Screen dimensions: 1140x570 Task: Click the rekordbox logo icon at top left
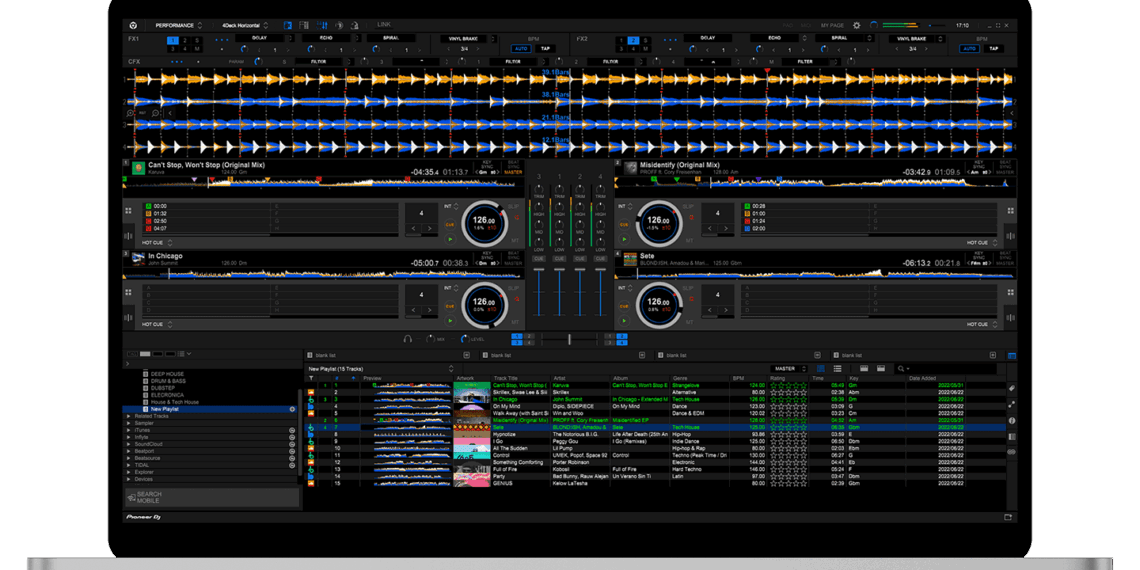[x=133, y=25]
